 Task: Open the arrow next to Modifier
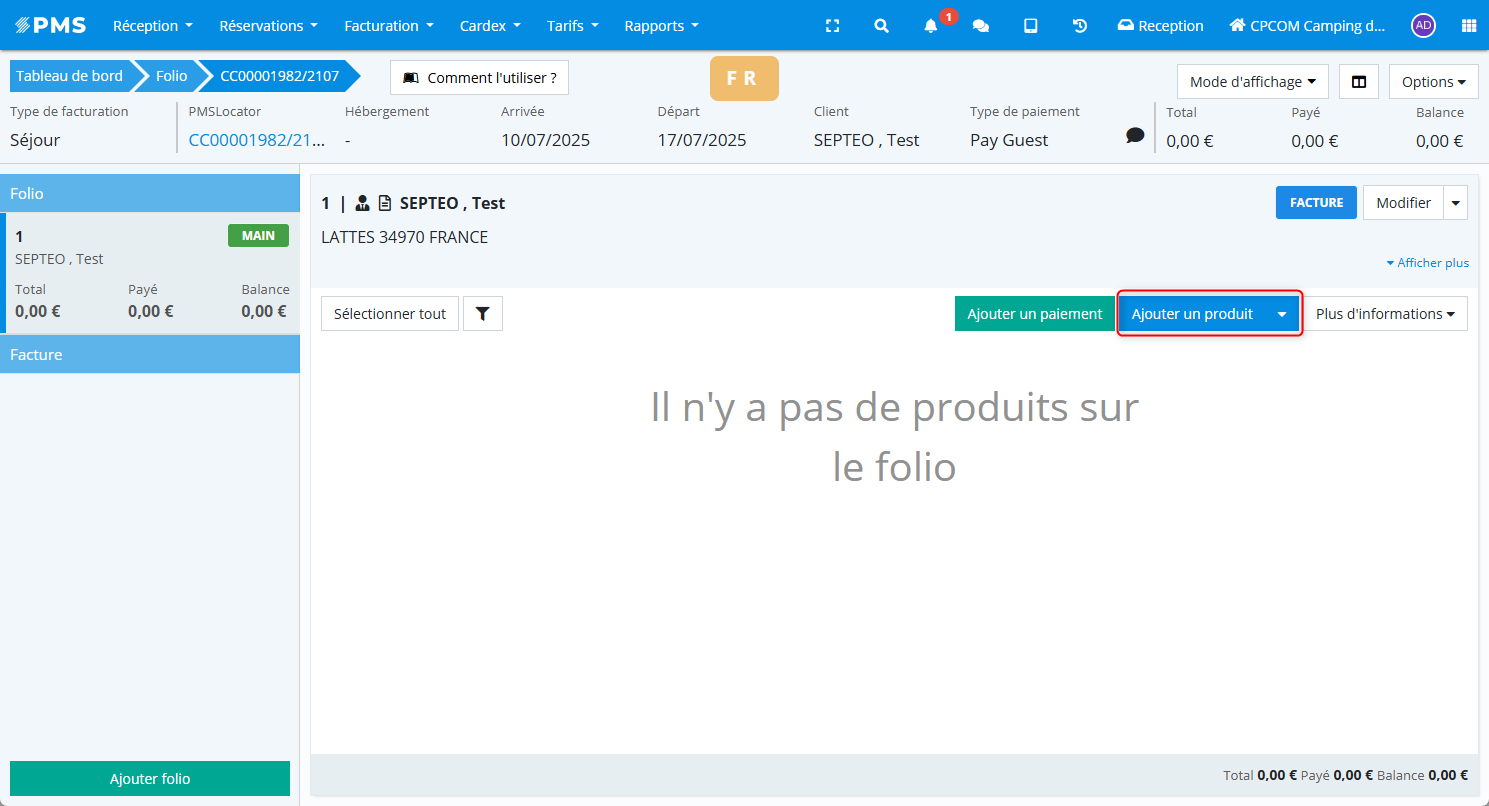tap(1456, 203)
